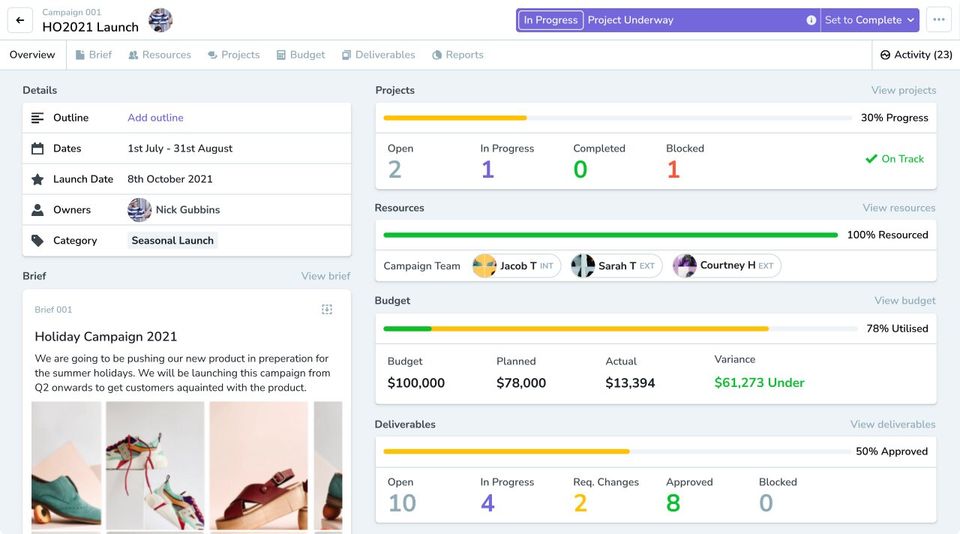
Task: Expand the brief with the focus icon
Action: coord(327,309)
